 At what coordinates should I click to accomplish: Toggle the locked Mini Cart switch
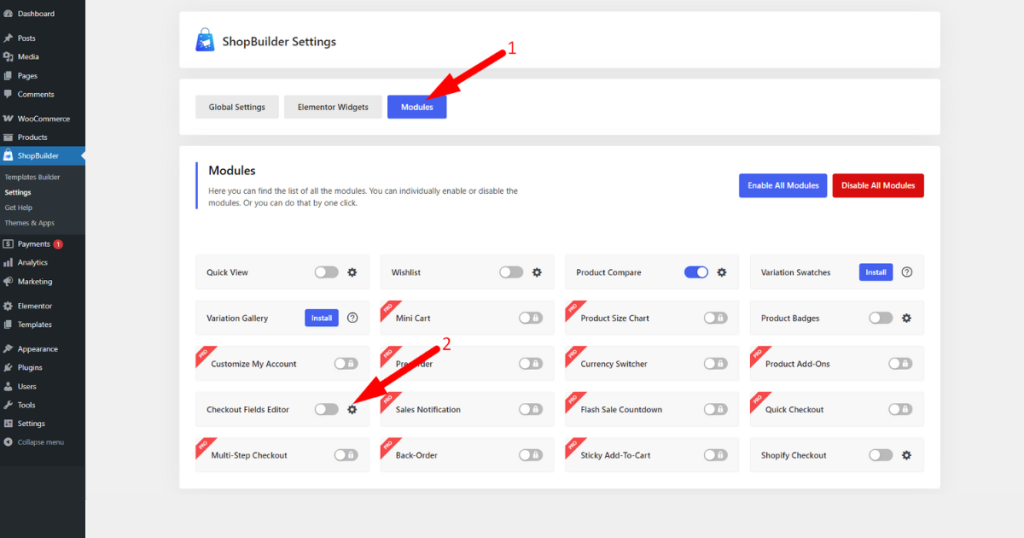pos(531,318)
